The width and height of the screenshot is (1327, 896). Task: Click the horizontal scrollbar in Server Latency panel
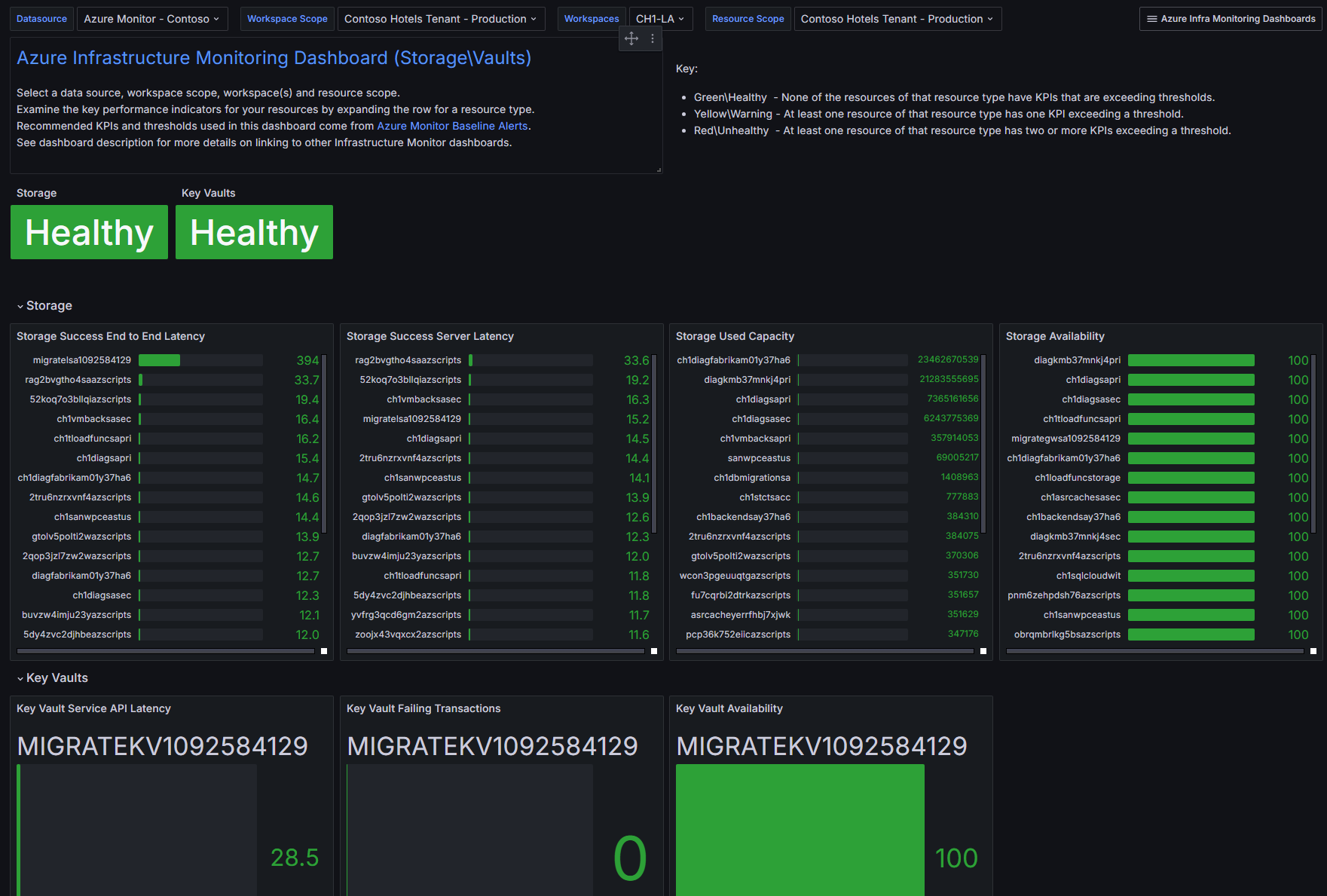click(x=495, y=651)
